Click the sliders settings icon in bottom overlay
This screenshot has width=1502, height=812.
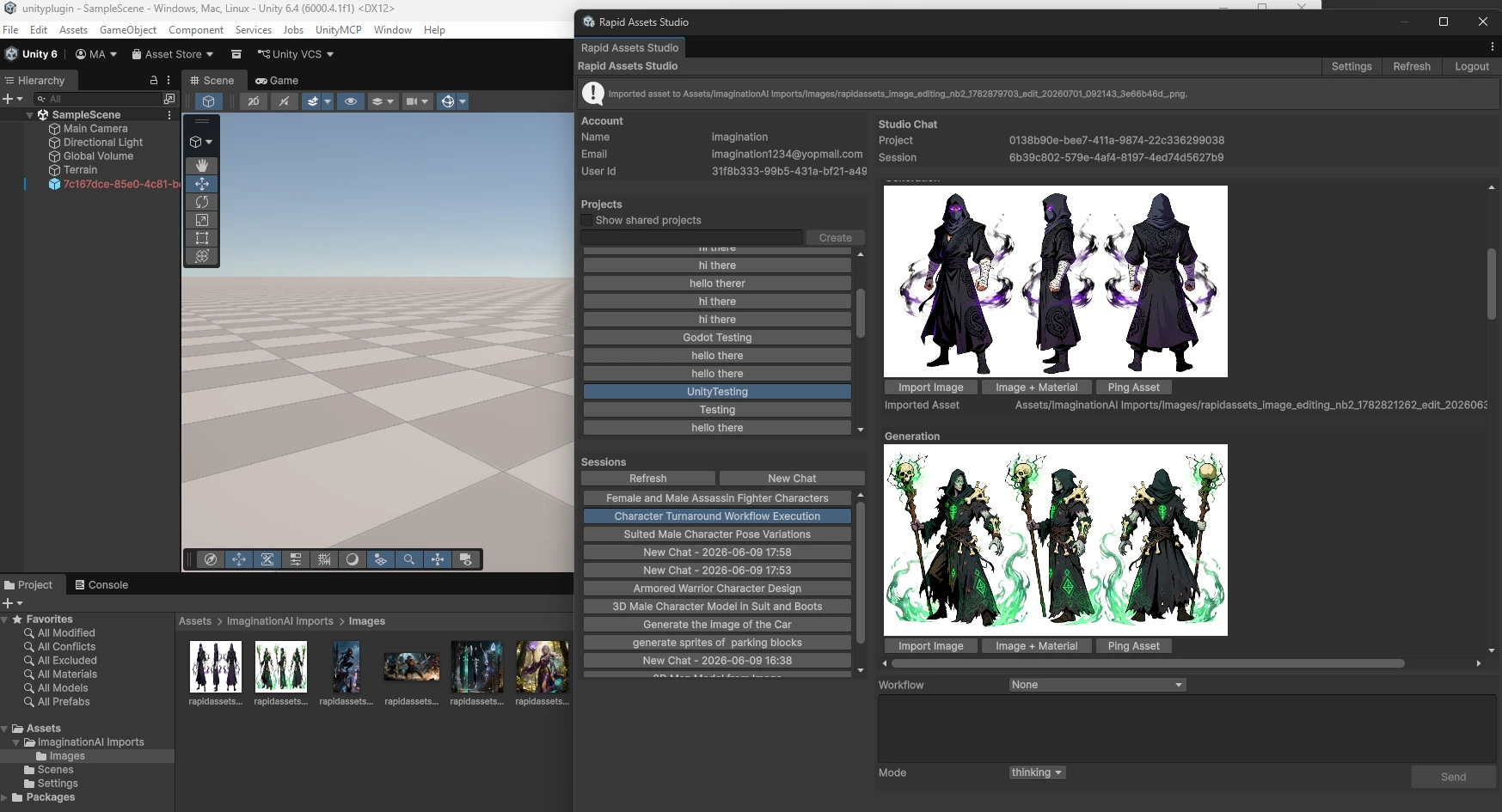click(296, 559)
